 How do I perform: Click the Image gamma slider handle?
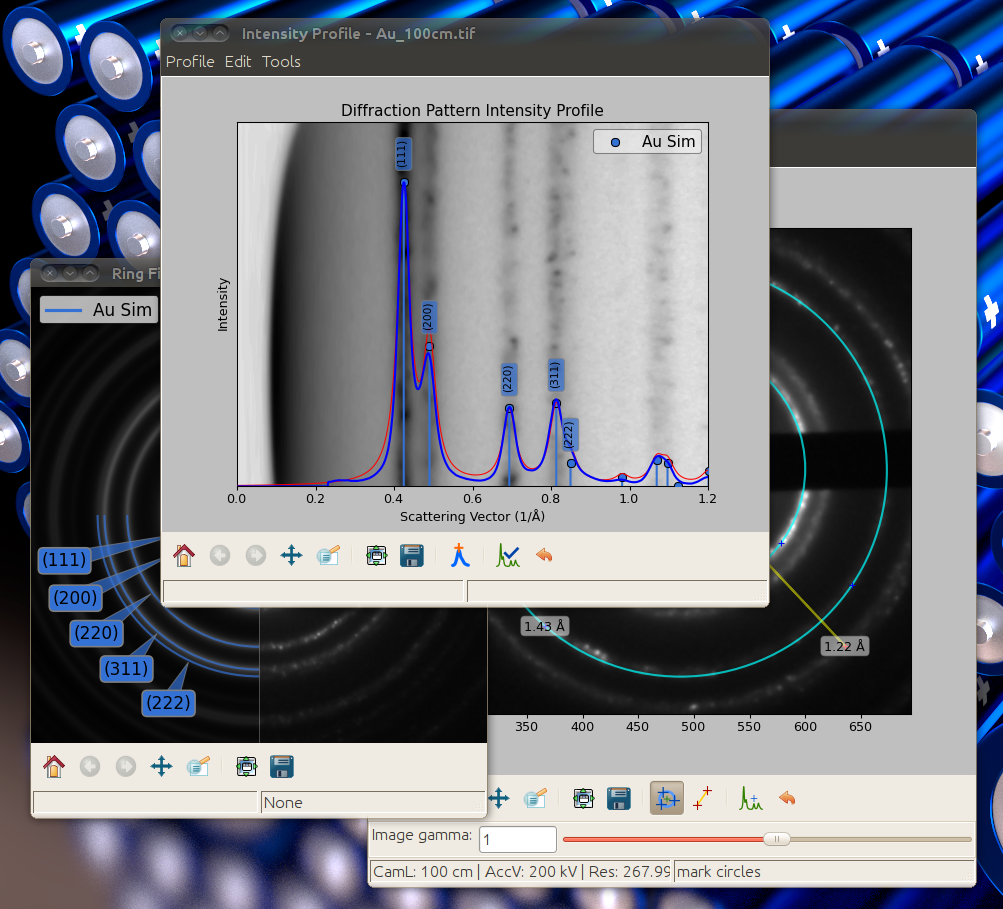point(777,839)
